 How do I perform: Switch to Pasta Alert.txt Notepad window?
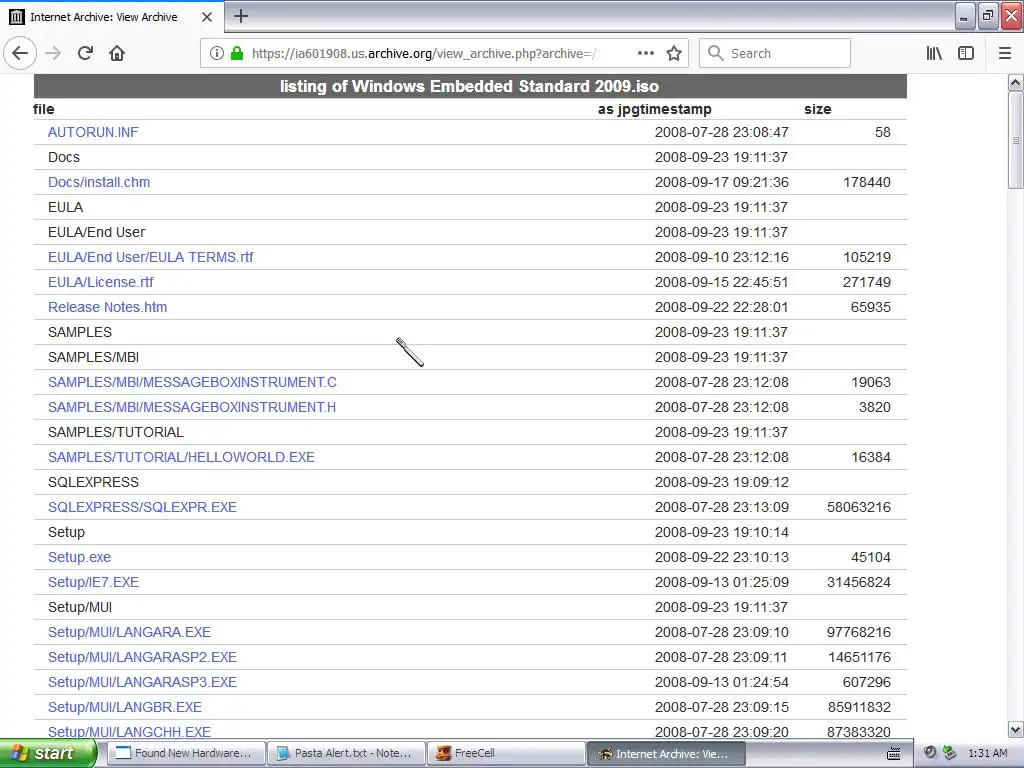click(346, 753)
